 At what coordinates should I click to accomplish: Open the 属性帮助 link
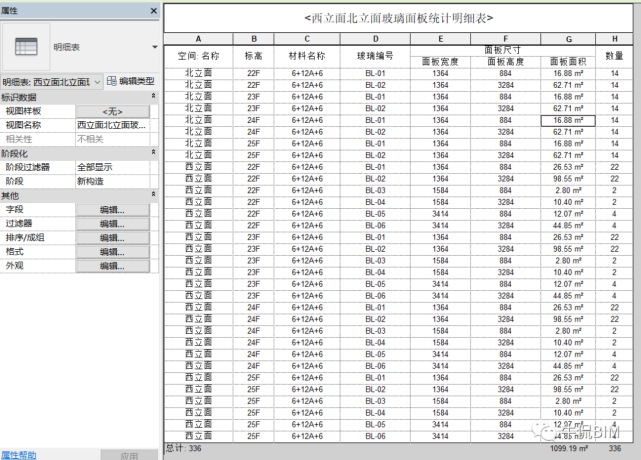click(x=18, y=455)
